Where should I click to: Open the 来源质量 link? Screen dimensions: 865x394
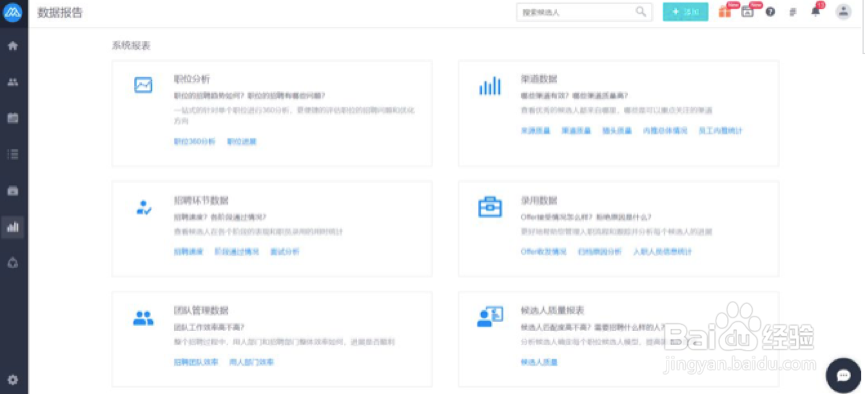point(536,131)
